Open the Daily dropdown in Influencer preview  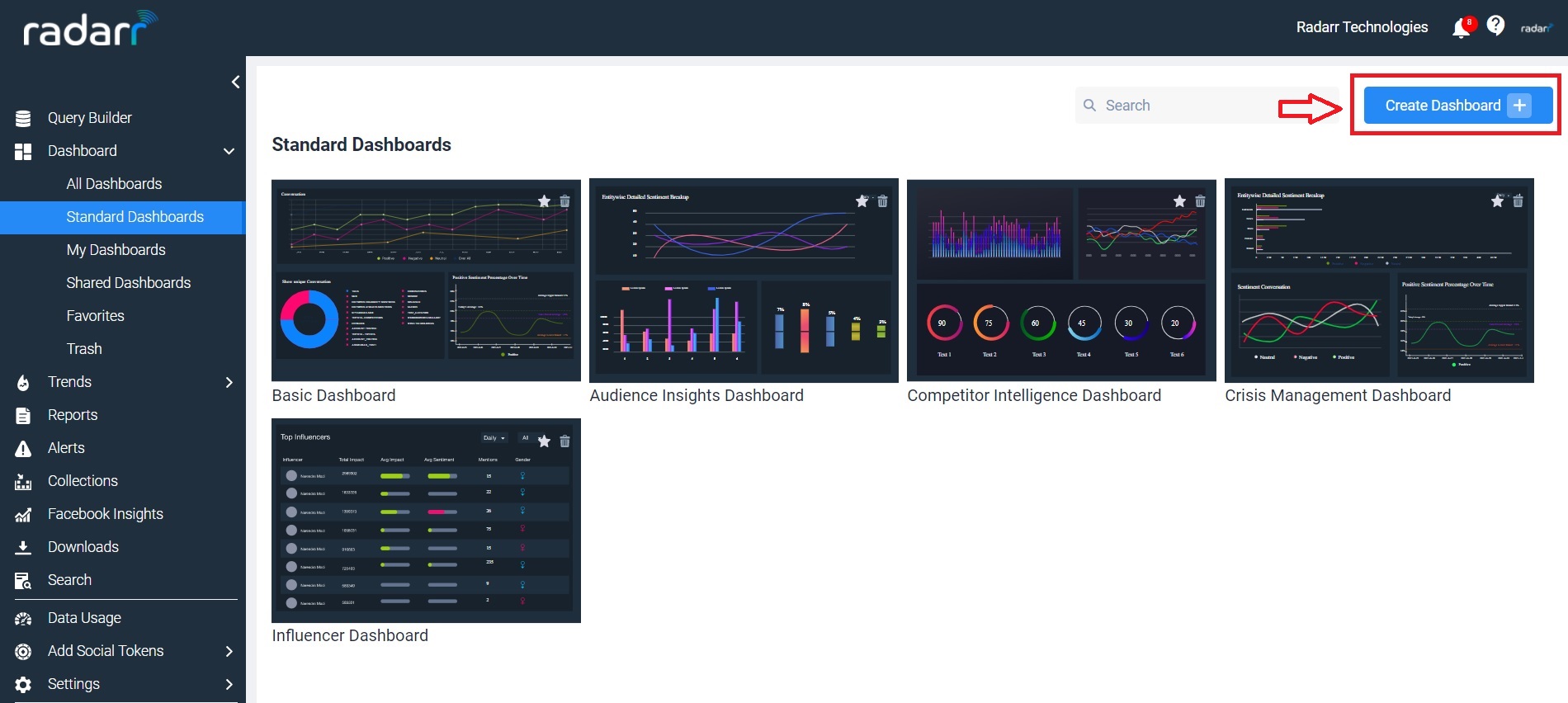pyautogui.click(x=494, y=438)
